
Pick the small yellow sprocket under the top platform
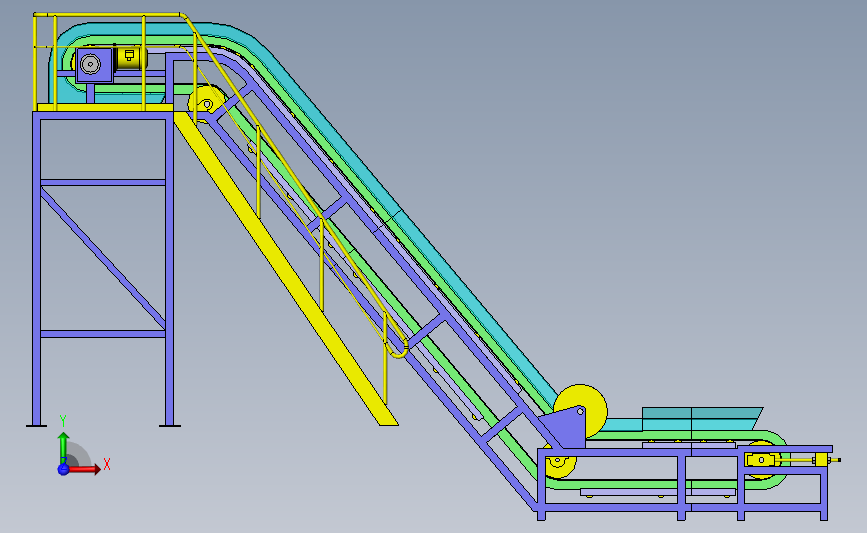206,103
